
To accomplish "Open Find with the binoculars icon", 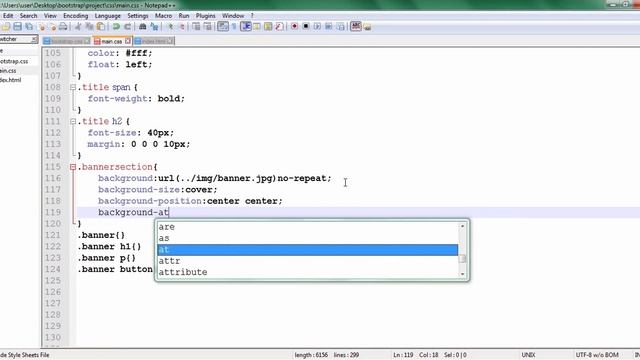I will pyautogui.click(x=142, y=27).
